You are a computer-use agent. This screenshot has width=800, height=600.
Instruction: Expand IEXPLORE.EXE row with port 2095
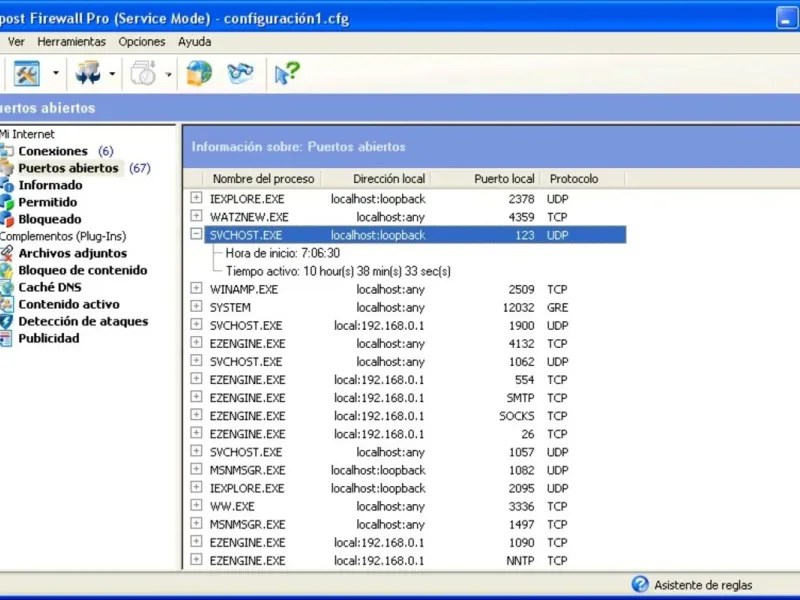click(196, 487)
